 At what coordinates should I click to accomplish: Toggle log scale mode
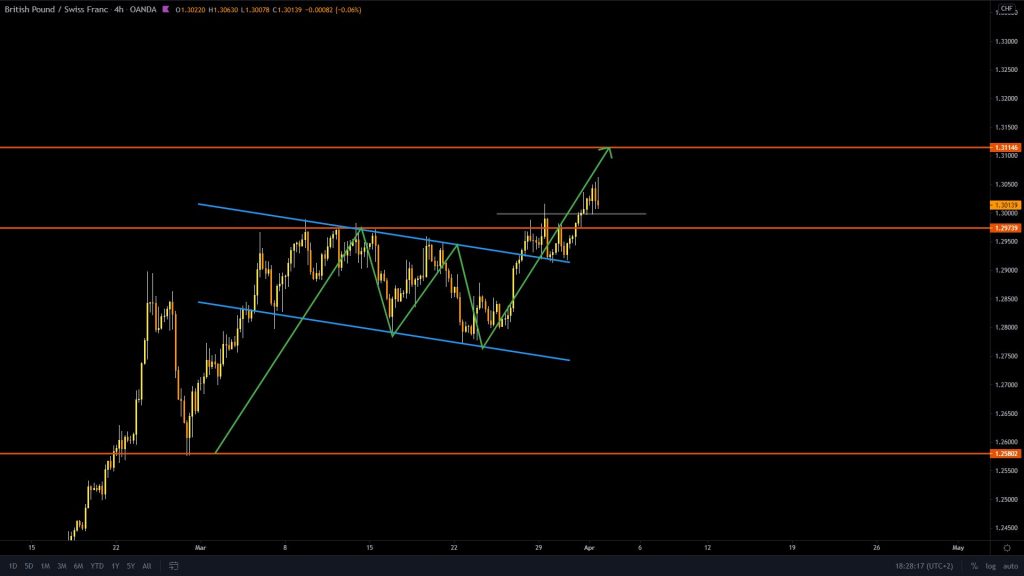[990, 565]
